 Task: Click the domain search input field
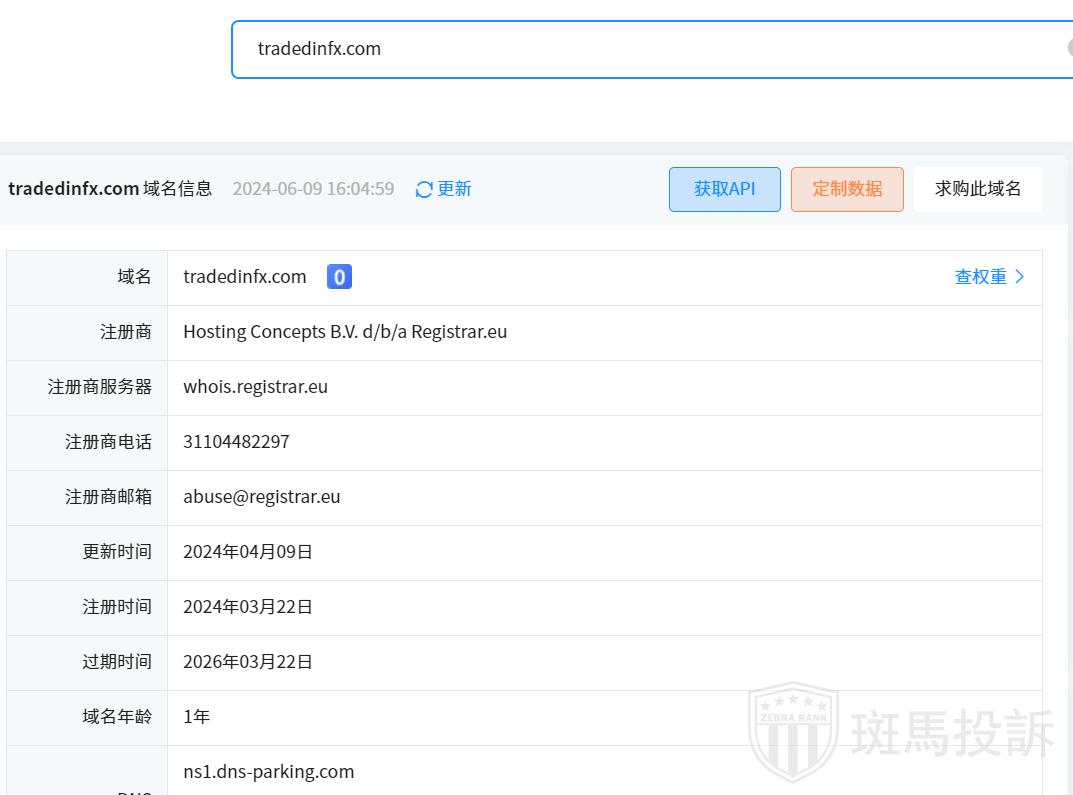pyautogui.click(x=650, y=49)
